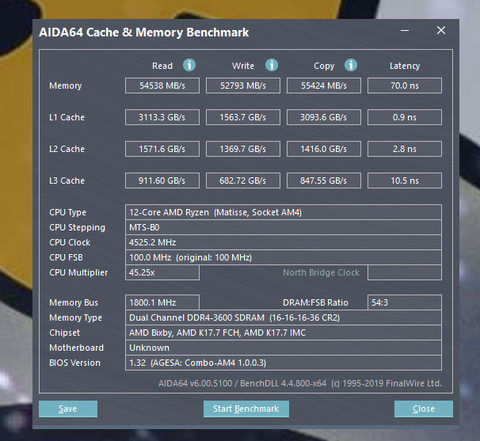Click the Read info icon
Viewport: 480px width, 441px height.
(x=189, y=65)
